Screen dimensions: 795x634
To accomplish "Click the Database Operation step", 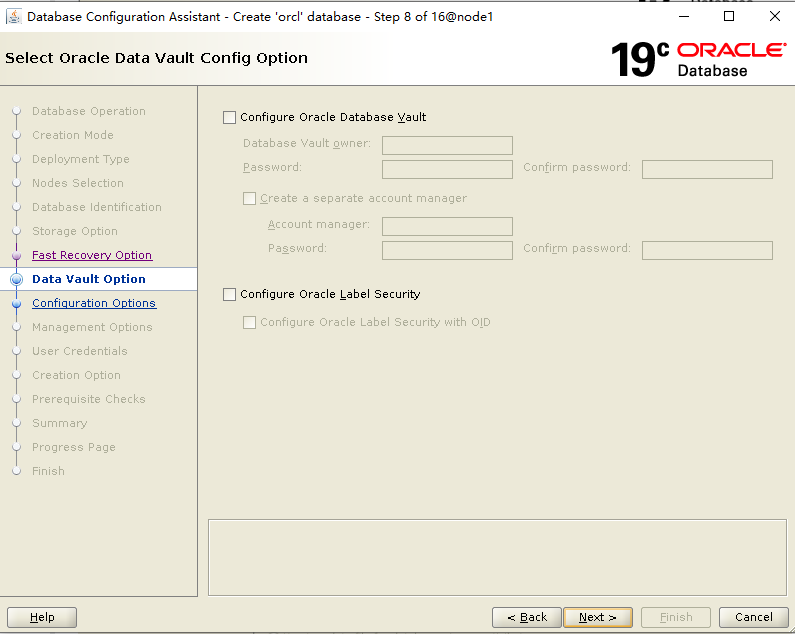I will [89, 111].
